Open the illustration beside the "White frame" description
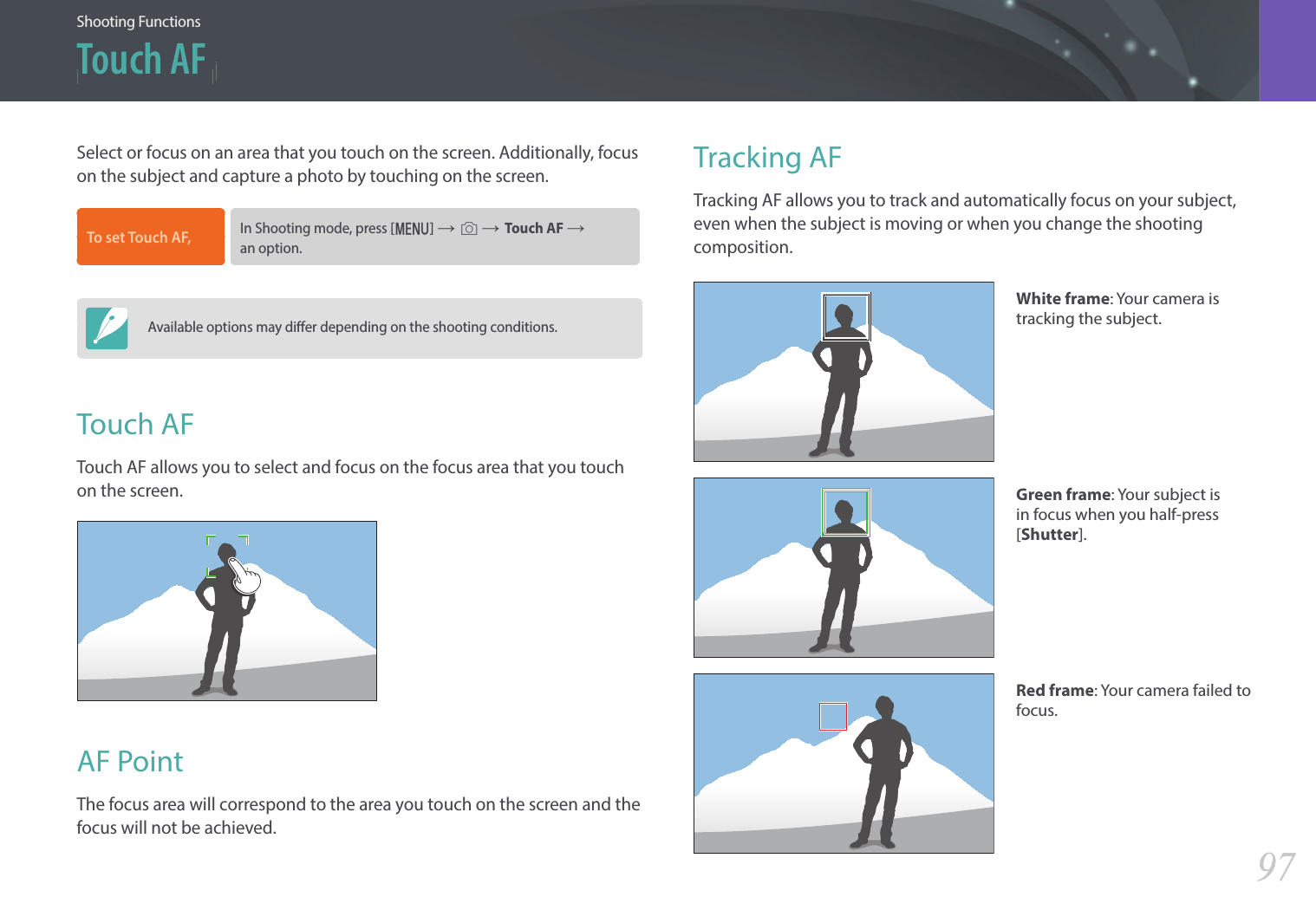This screenshot has height=923, width=1316. [844, 372]
